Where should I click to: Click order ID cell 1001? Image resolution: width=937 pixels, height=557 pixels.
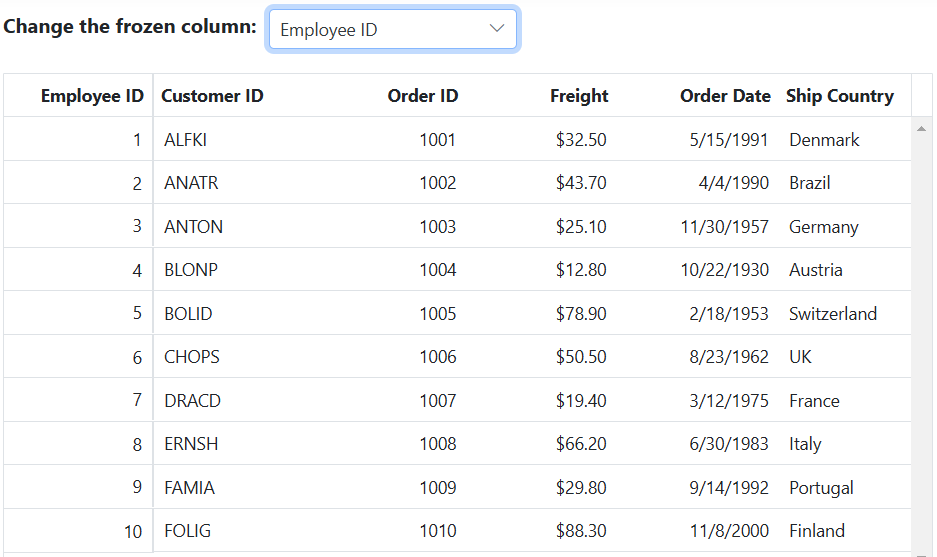(437, 140)
